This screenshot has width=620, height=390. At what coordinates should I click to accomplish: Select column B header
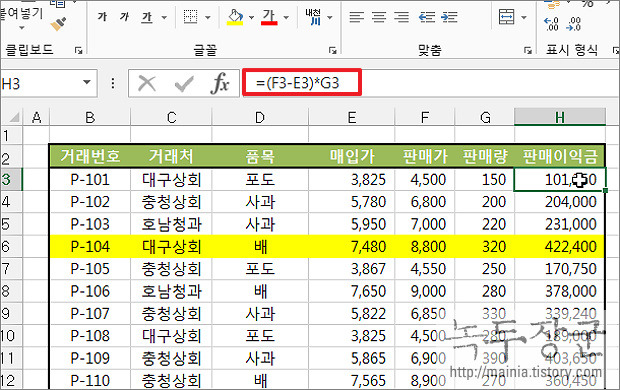click(90, 117)
